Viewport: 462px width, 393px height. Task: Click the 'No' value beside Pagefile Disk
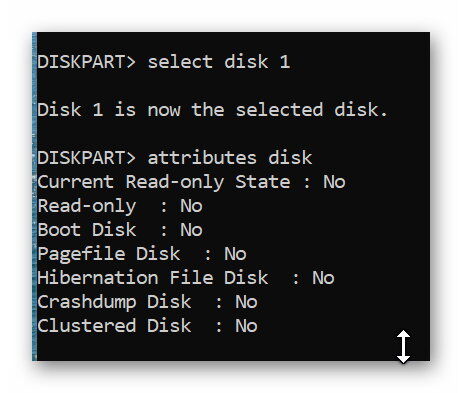coord(235,254)
